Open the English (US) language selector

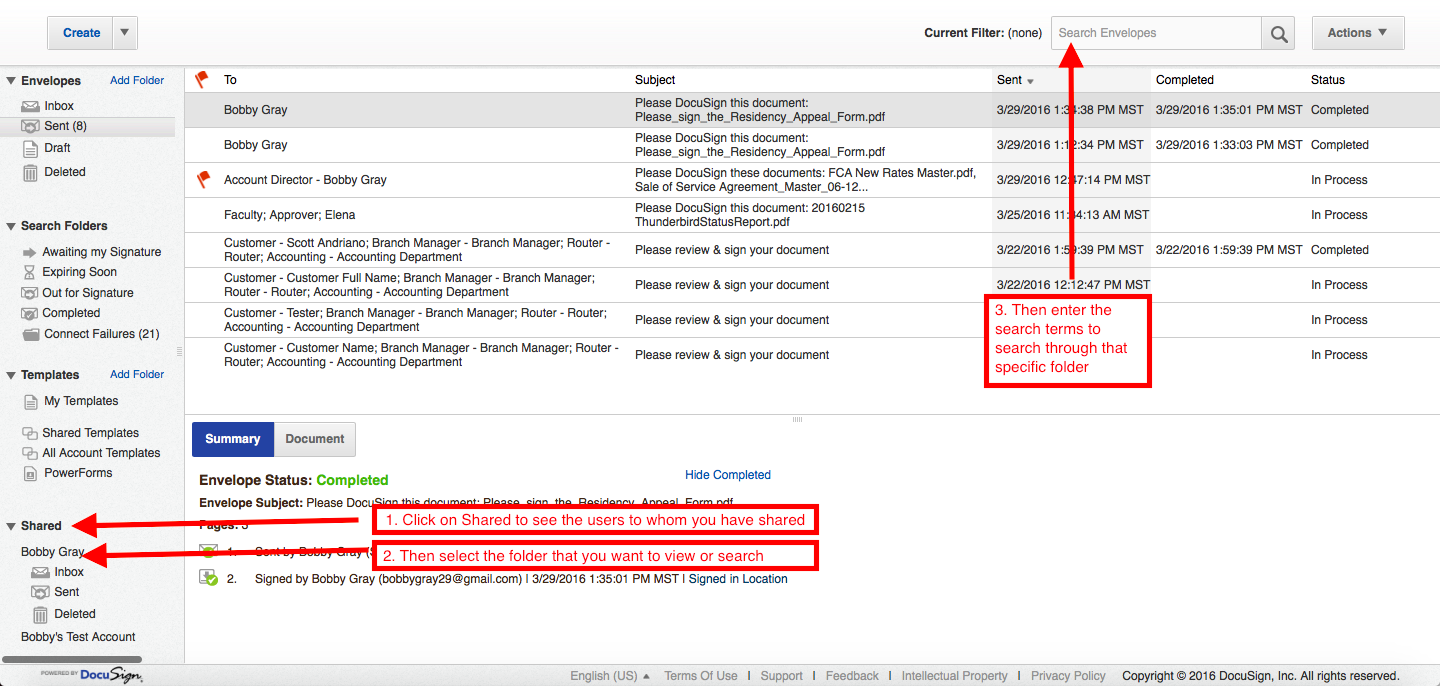pos(610,676)
